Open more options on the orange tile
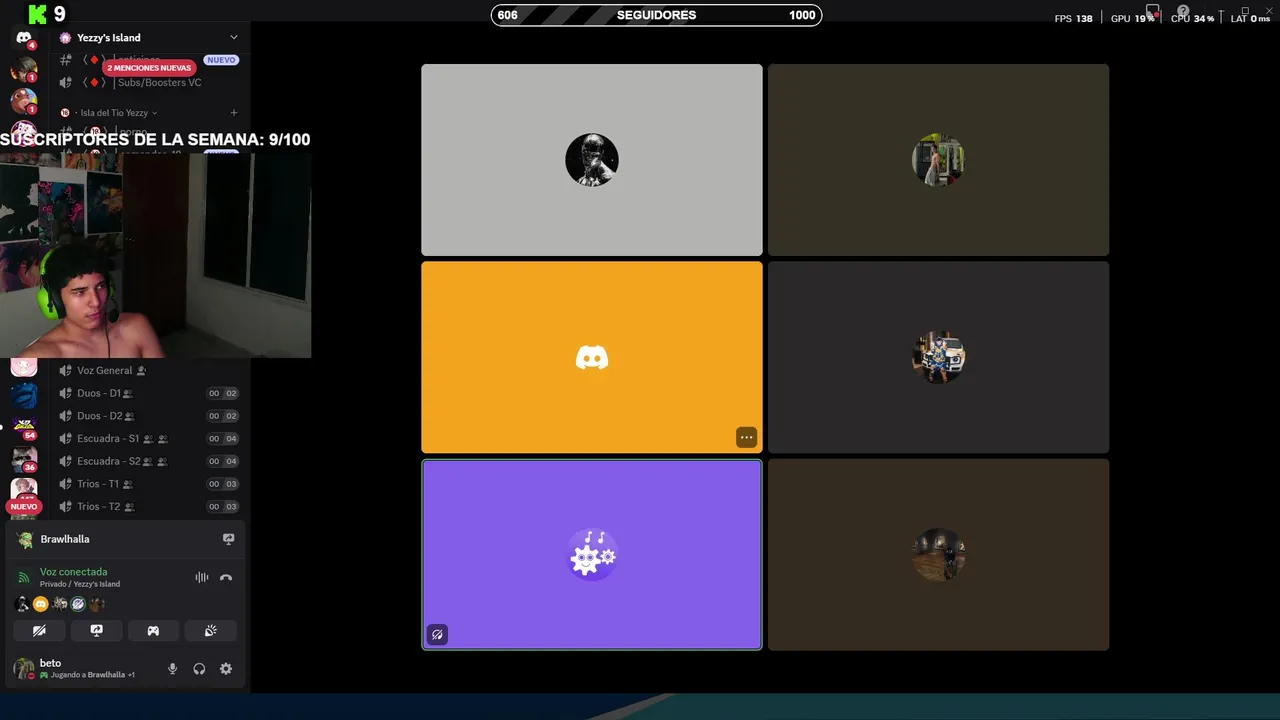Image resolution: width=1280 pixels, height=720 pixels. 746,437
